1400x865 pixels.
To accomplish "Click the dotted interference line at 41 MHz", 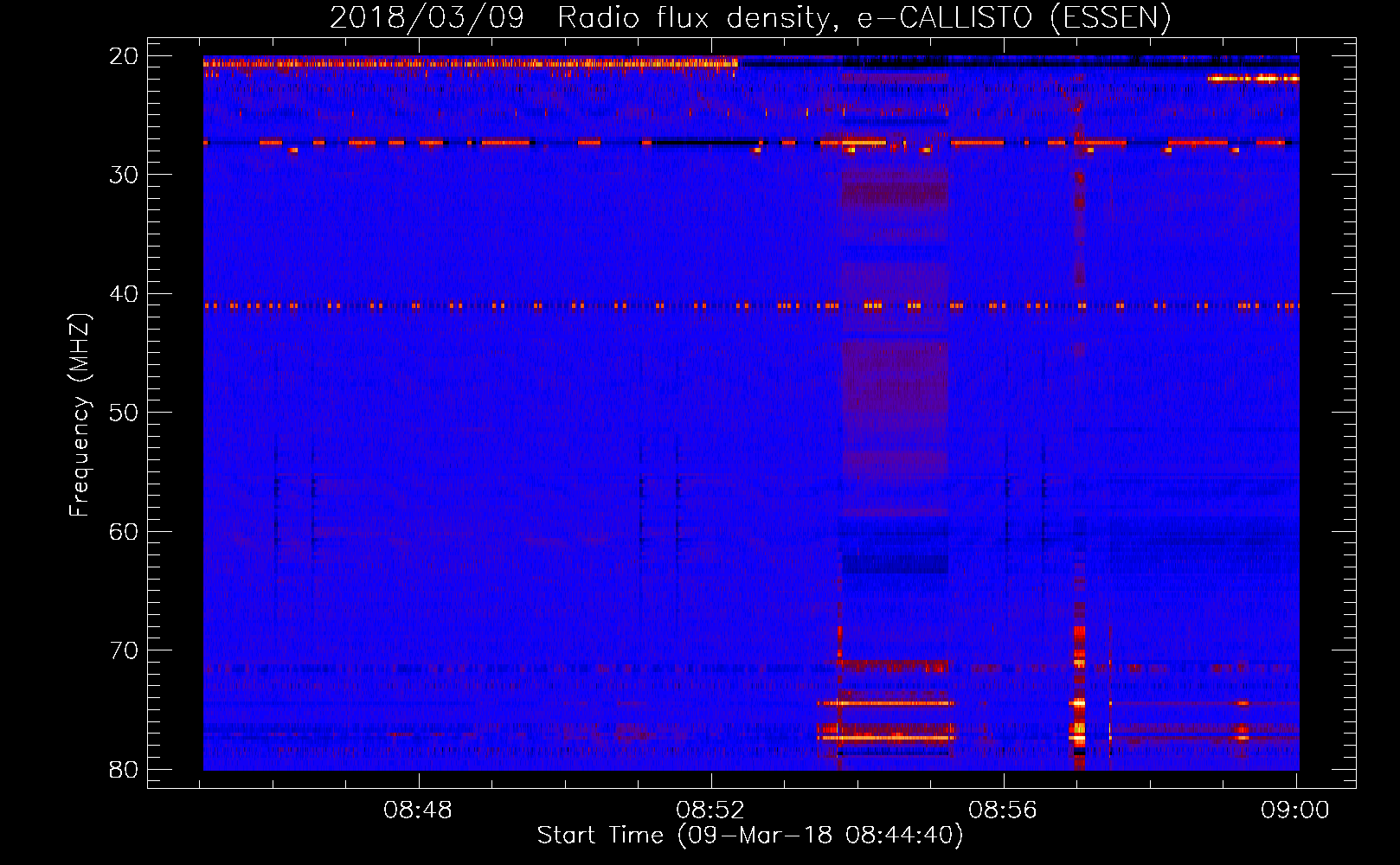I will pos(751,305).
